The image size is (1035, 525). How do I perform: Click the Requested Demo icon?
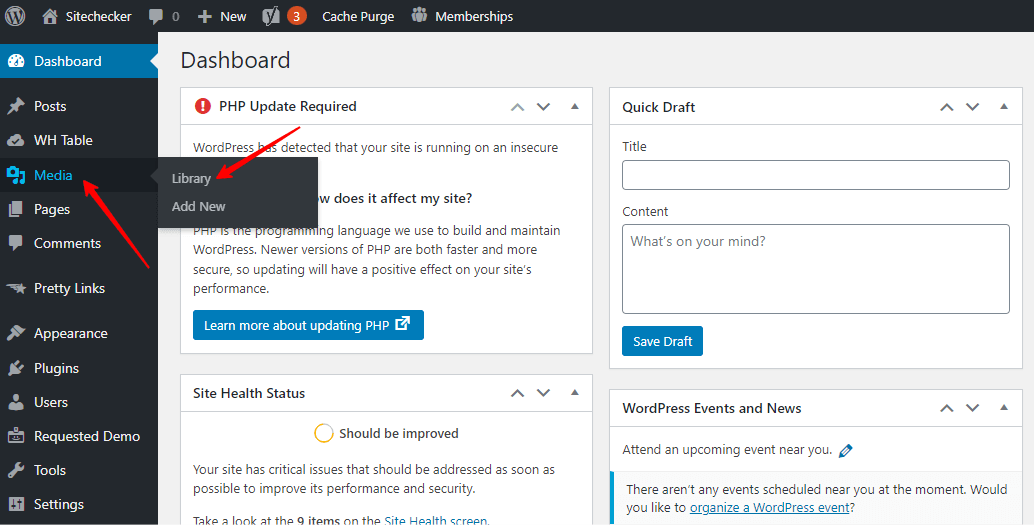tap(17, 436)
